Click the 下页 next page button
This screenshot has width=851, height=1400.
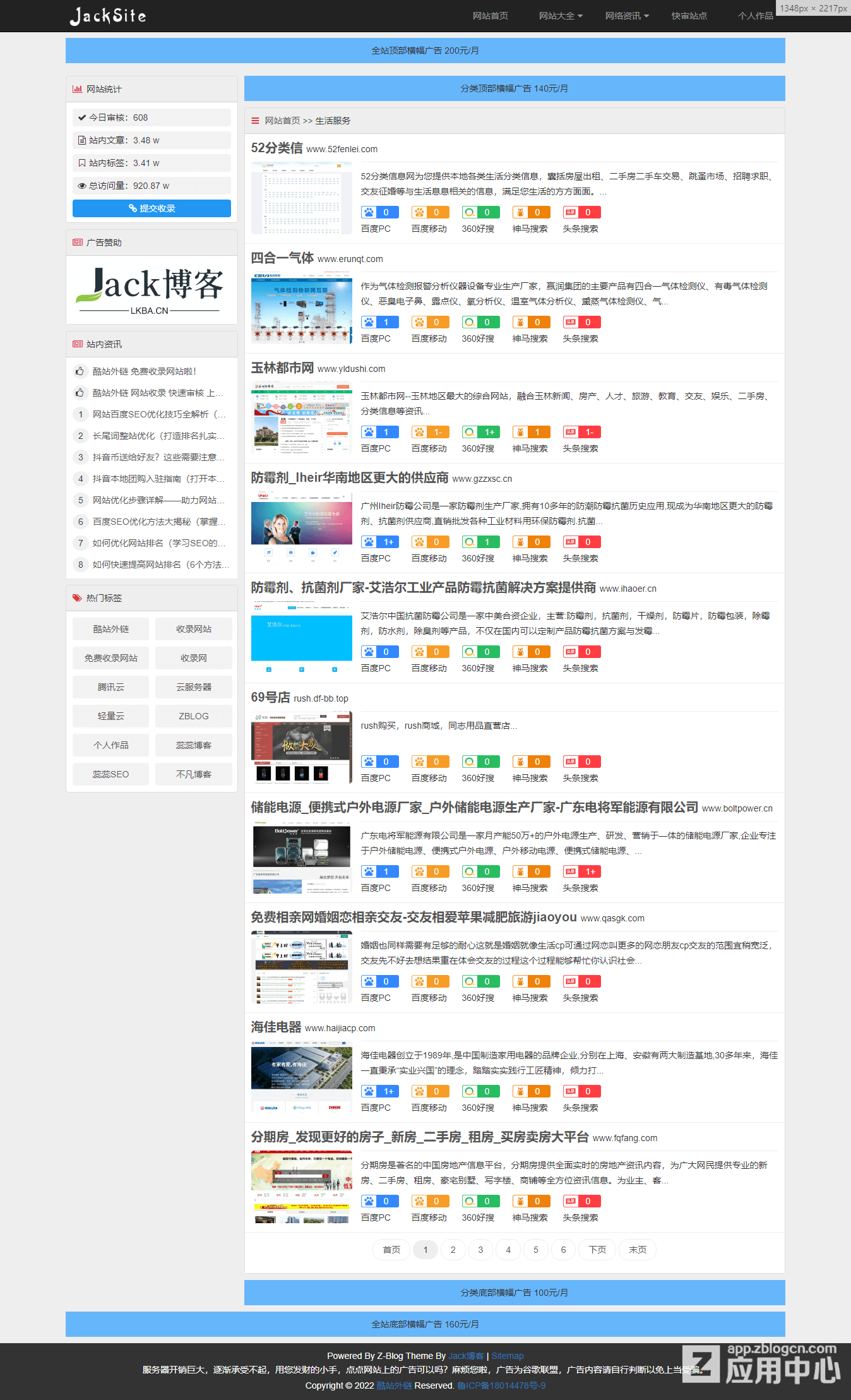coord(597,1250)
